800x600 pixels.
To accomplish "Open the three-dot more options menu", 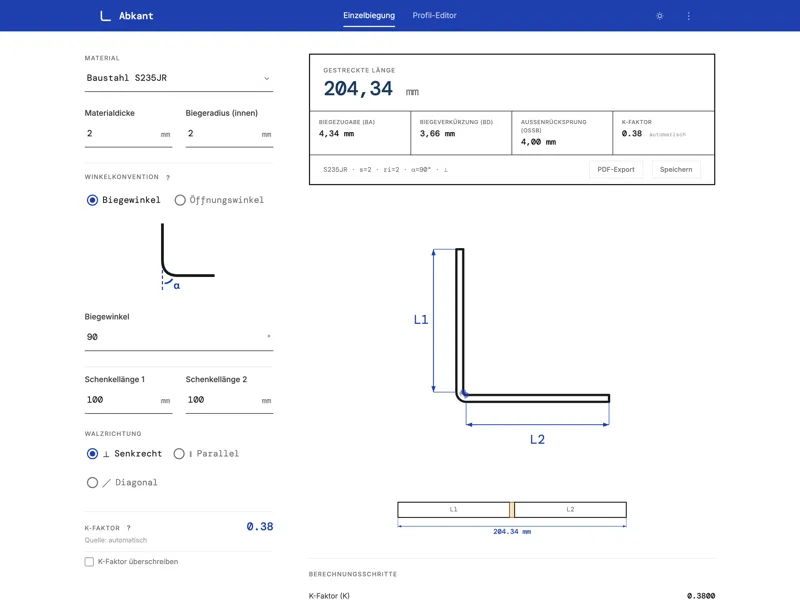I will pos(689,16).
